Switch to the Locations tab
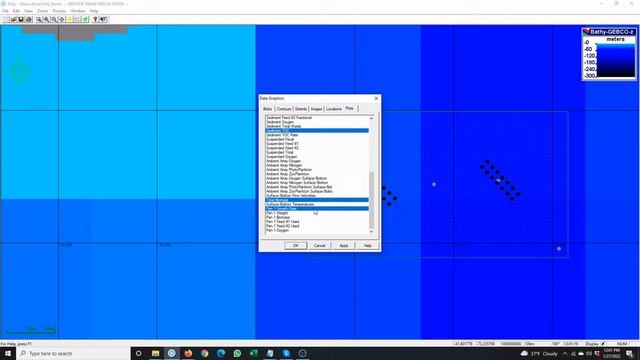 (333, 109)
